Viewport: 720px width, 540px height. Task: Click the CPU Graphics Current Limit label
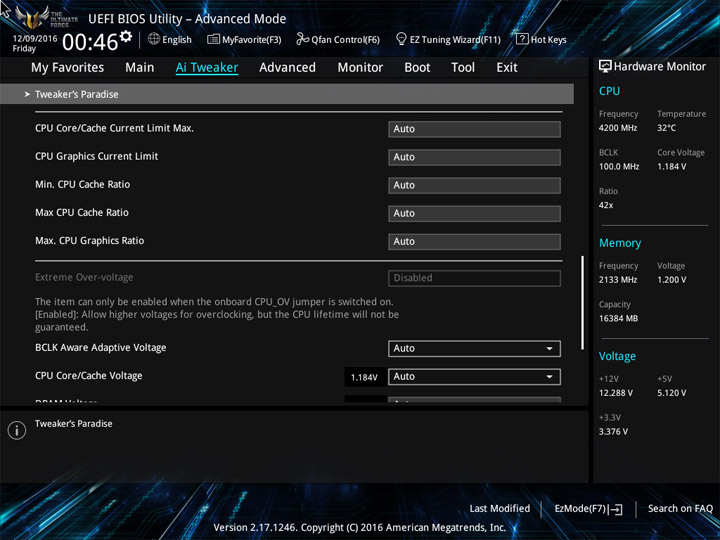point(96,156)
